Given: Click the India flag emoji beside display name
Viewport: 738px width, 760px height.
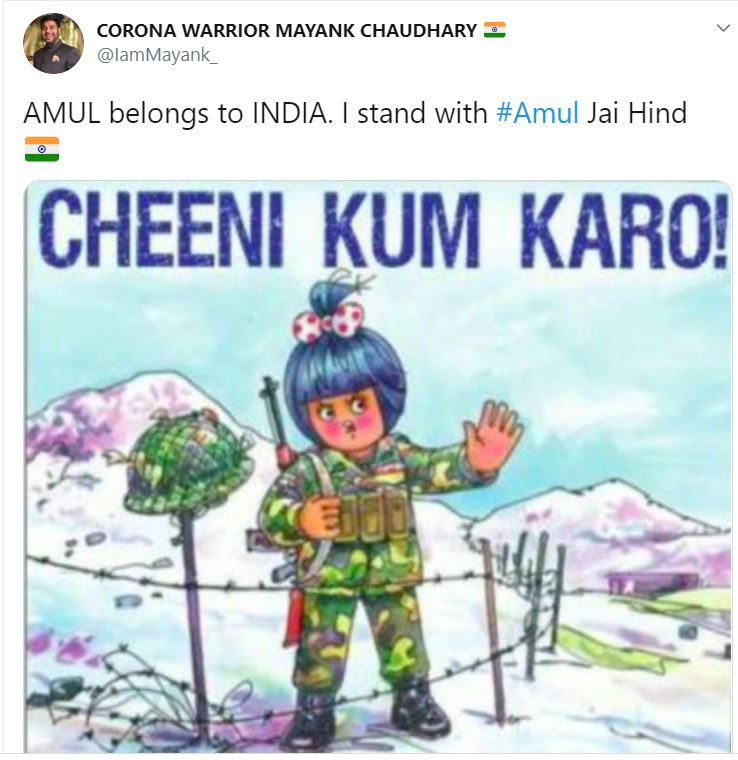Looking at the screenshot, I should pyautogui.click(x=494, y=30).
